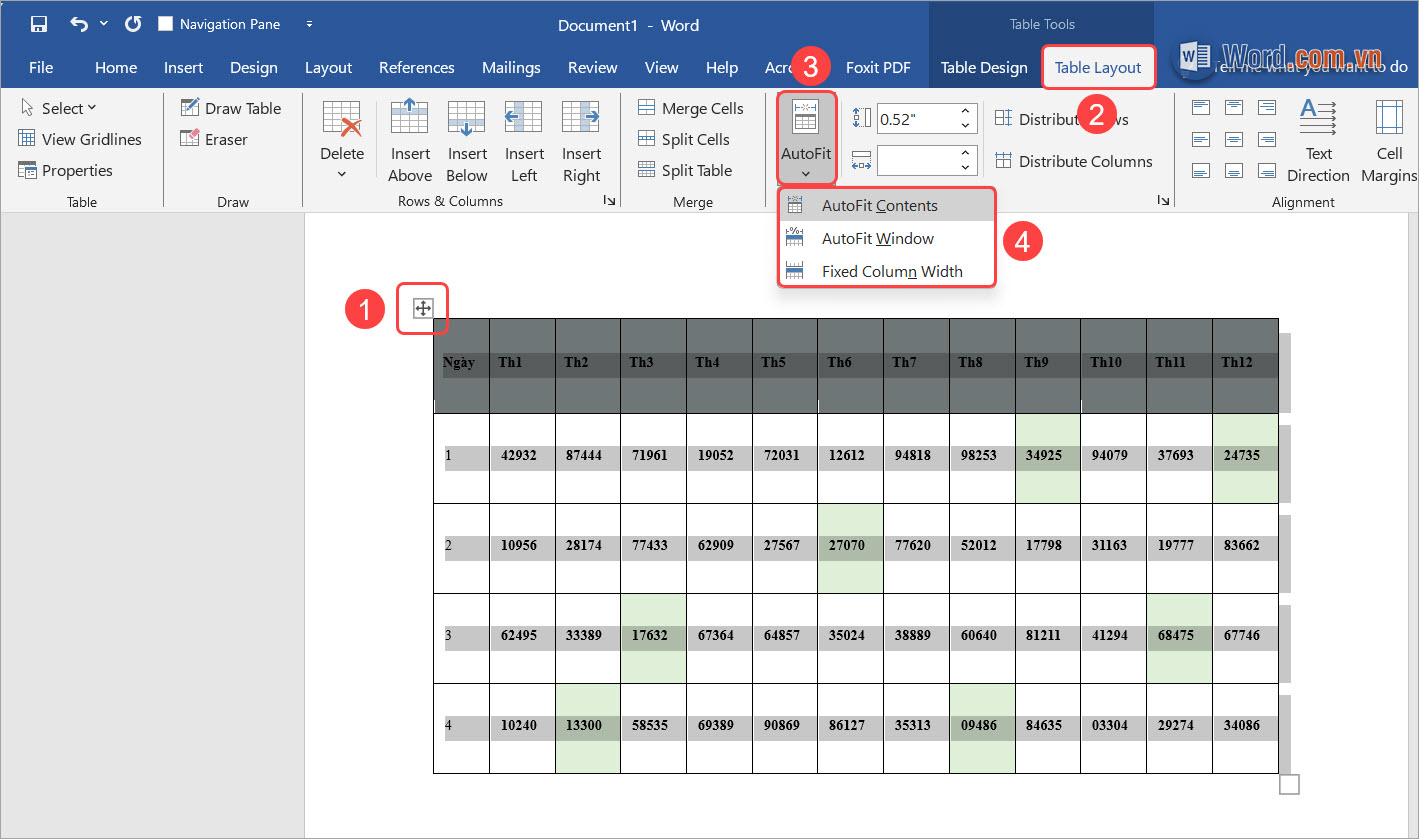This screenshot has height=839, width=1419.
Task: Click the Merge Cells button
Action: 691,108
